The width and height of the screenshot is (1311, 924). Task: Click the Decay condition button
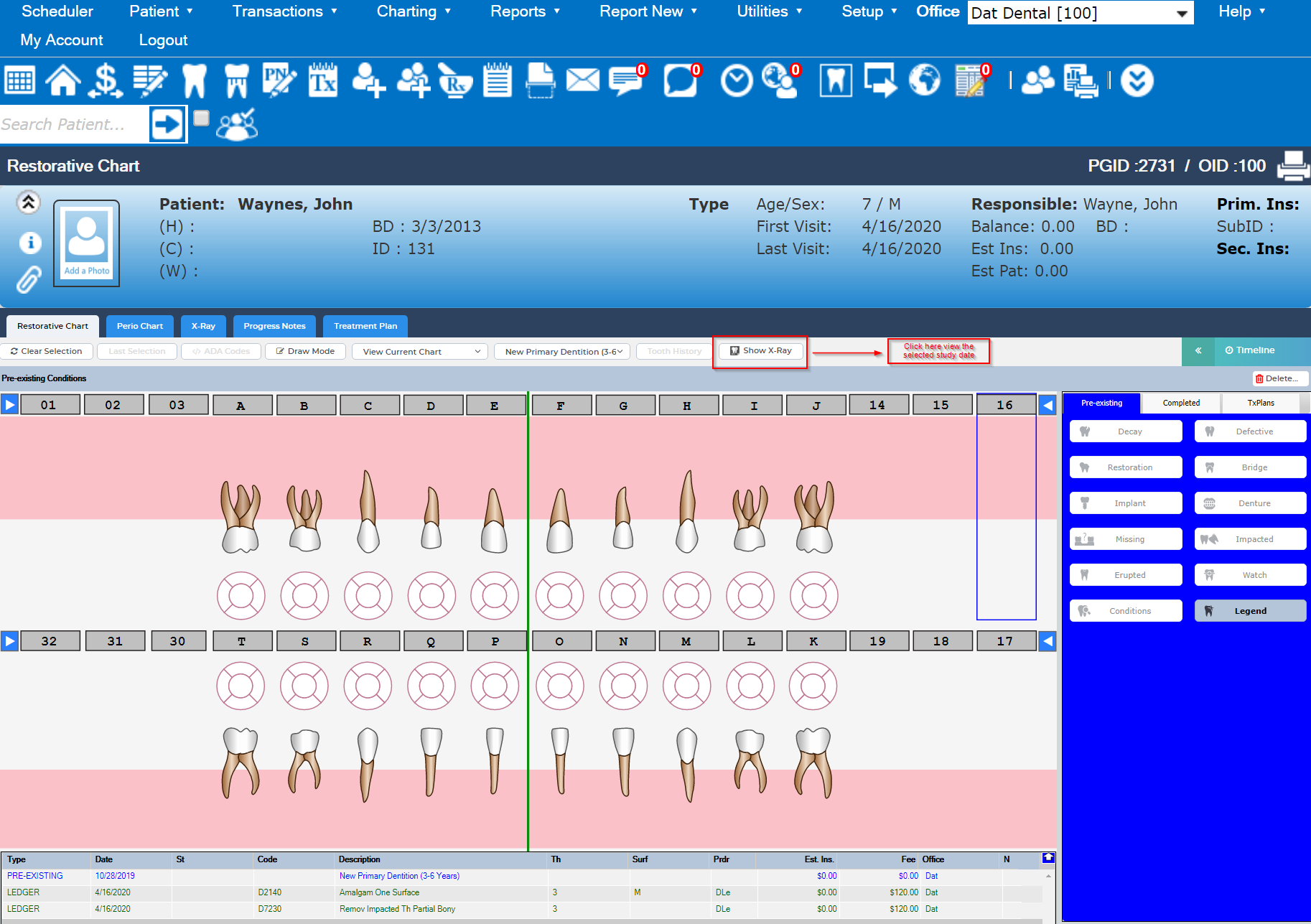[x=1126, y=431]
